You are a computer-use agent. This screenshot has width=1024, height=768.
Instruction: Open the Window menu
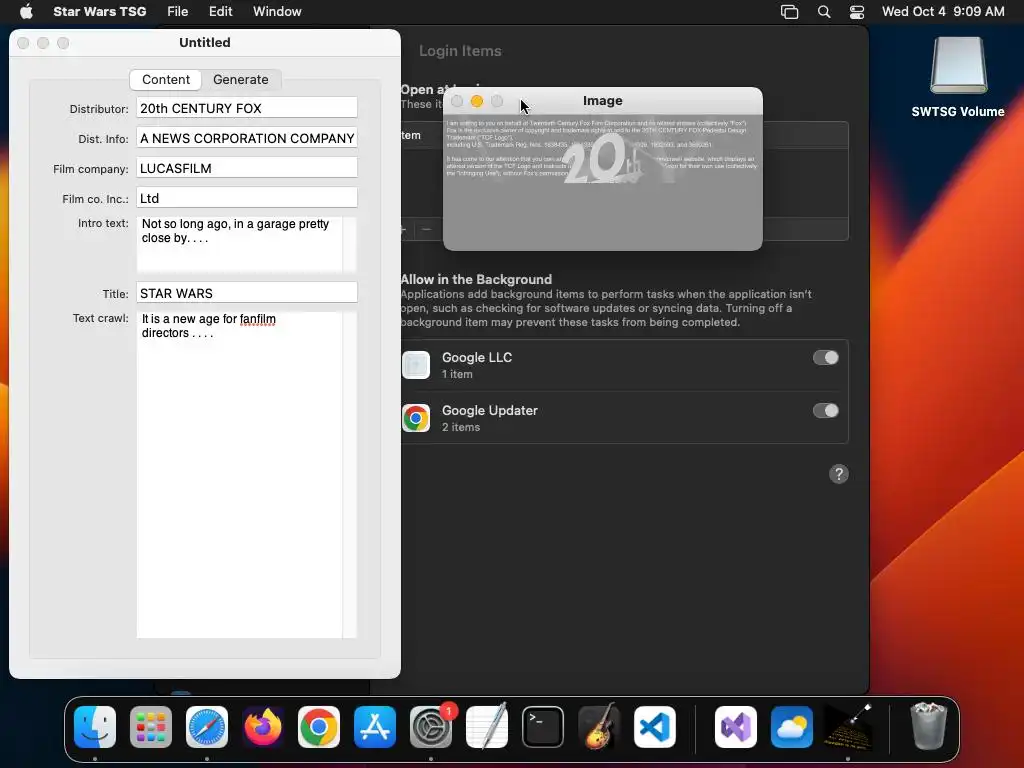click(277, 11)
